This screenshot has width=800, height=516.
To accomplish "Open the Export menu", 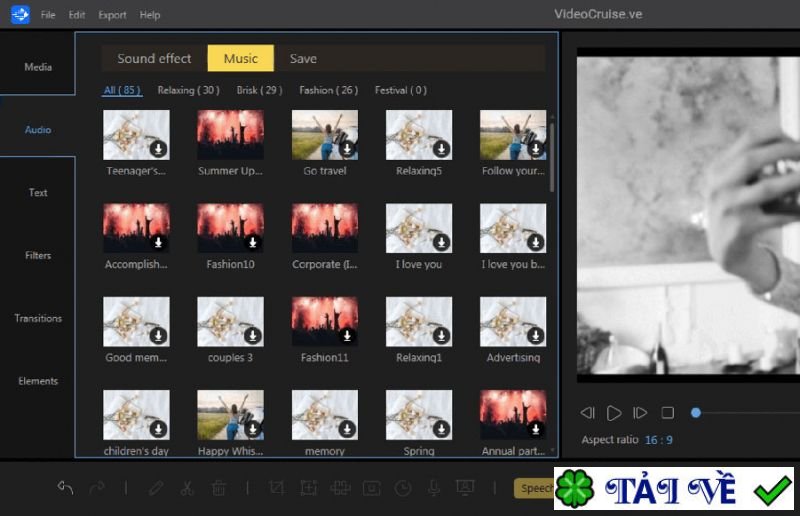I will 112,15.
